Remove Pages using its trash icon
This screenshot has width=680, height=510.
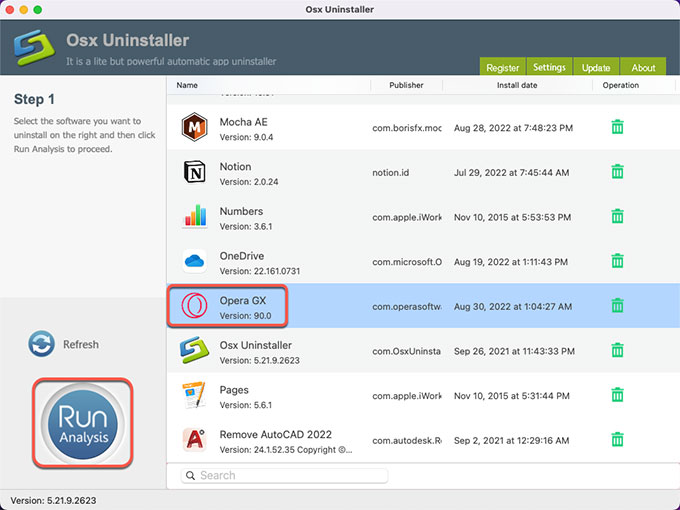(618, 395)
